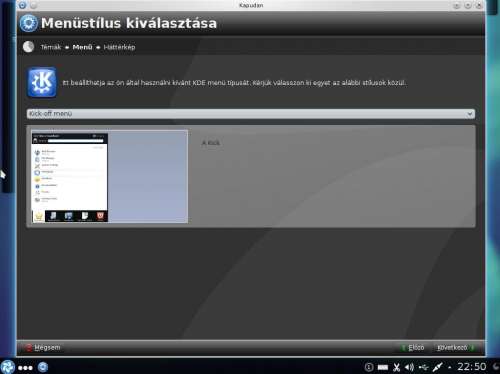Open the Klipper scissors tray icon
The height and width of the screenshot is (374, 500).
coord(396,367)
